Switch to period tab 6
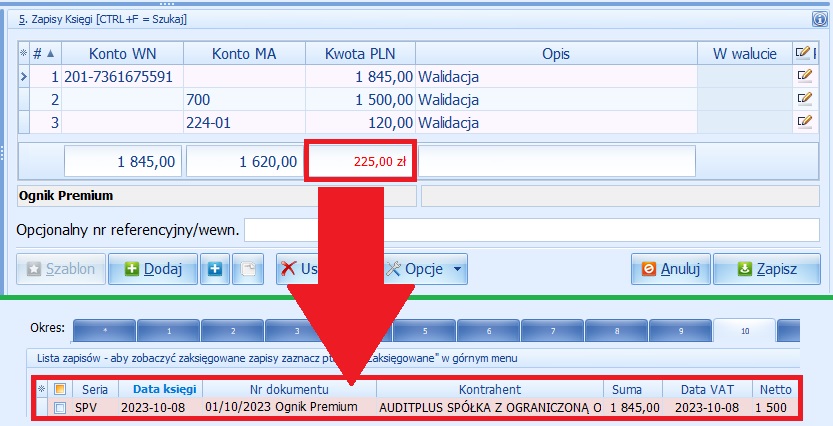The image size is (833, 426). coord(489,330)
